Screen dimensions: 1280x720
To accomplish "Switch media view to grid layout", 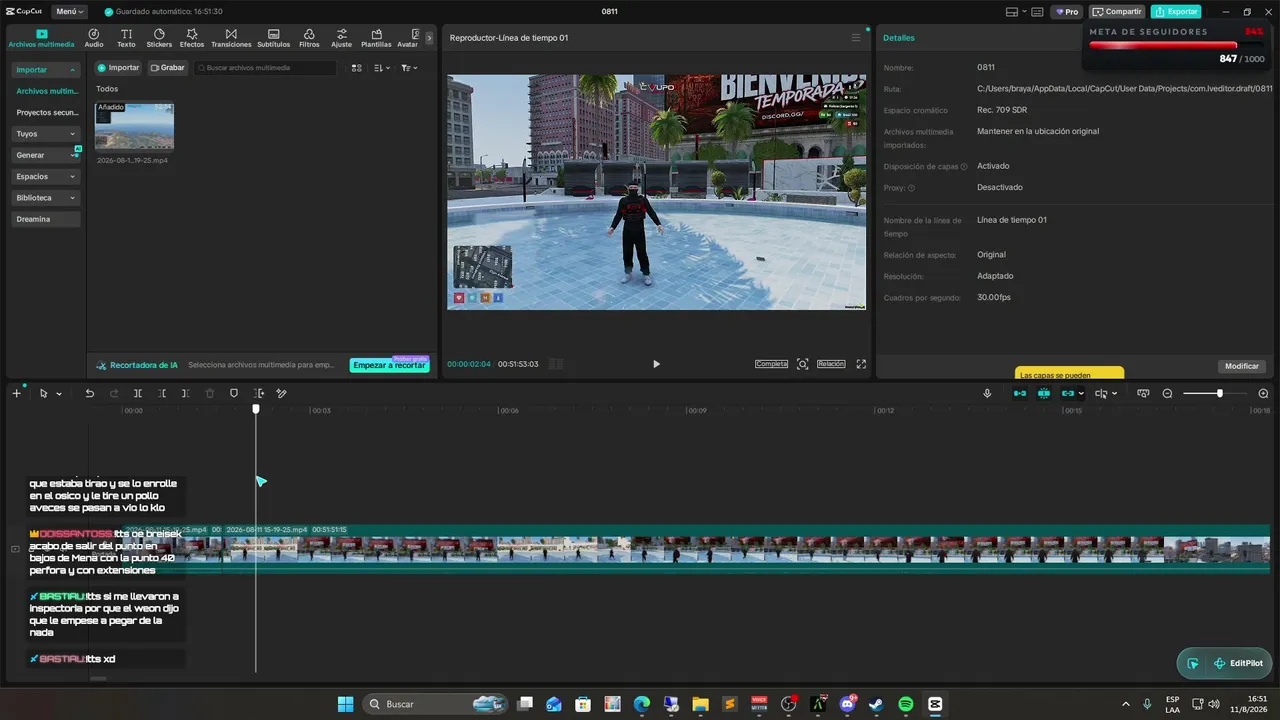I will (357, 68).
